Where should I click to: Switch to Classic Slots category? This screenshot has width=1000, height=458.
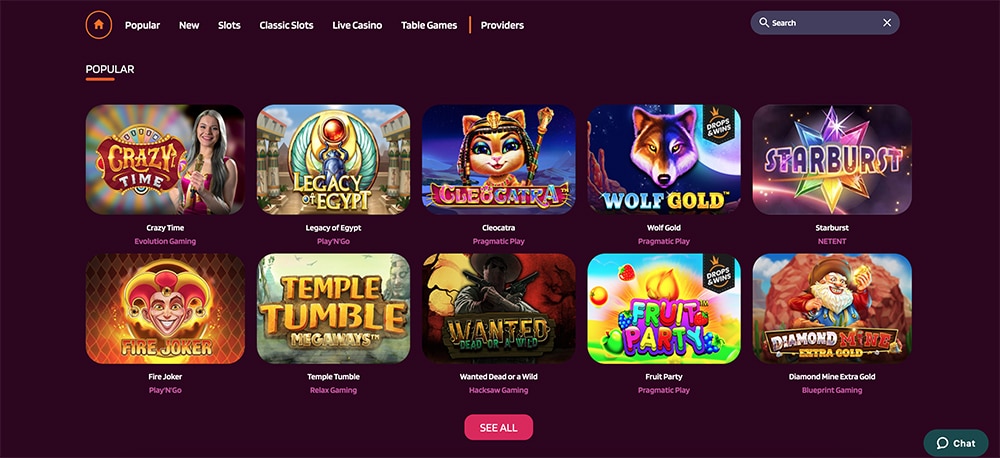tap(286, 26)
